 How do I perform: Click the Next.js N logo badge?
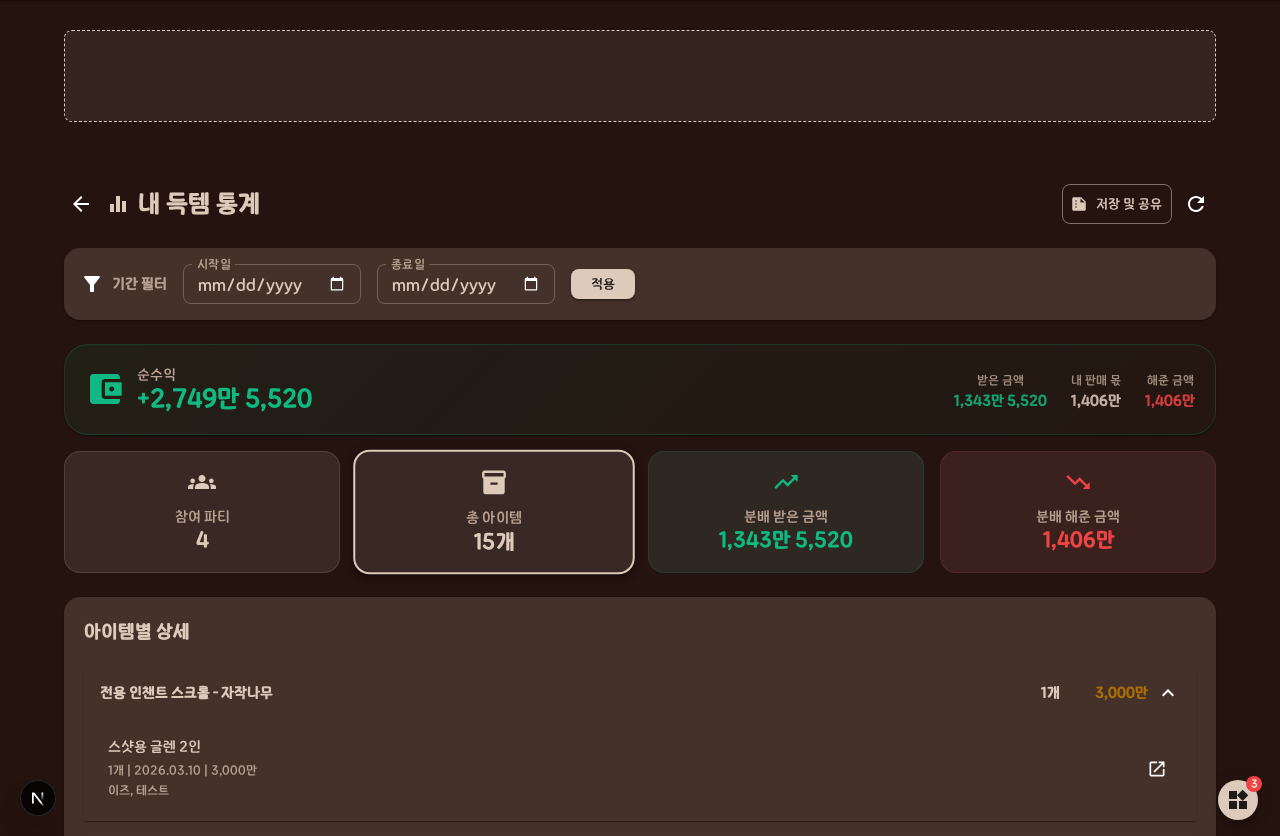[38, 798]
